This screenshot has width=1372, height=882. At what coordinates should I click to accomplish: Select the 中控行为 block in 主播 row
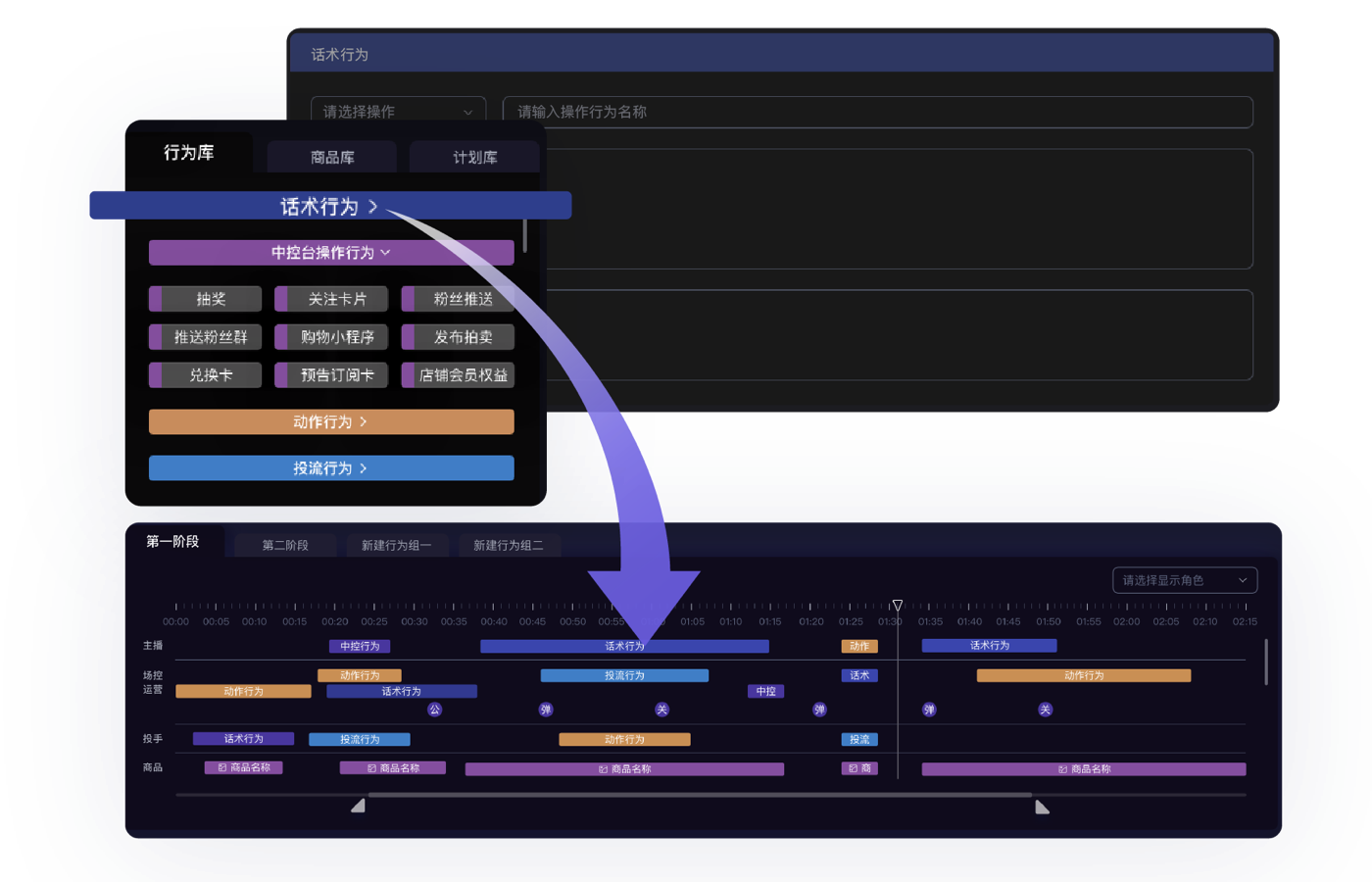tap(360, 646)
